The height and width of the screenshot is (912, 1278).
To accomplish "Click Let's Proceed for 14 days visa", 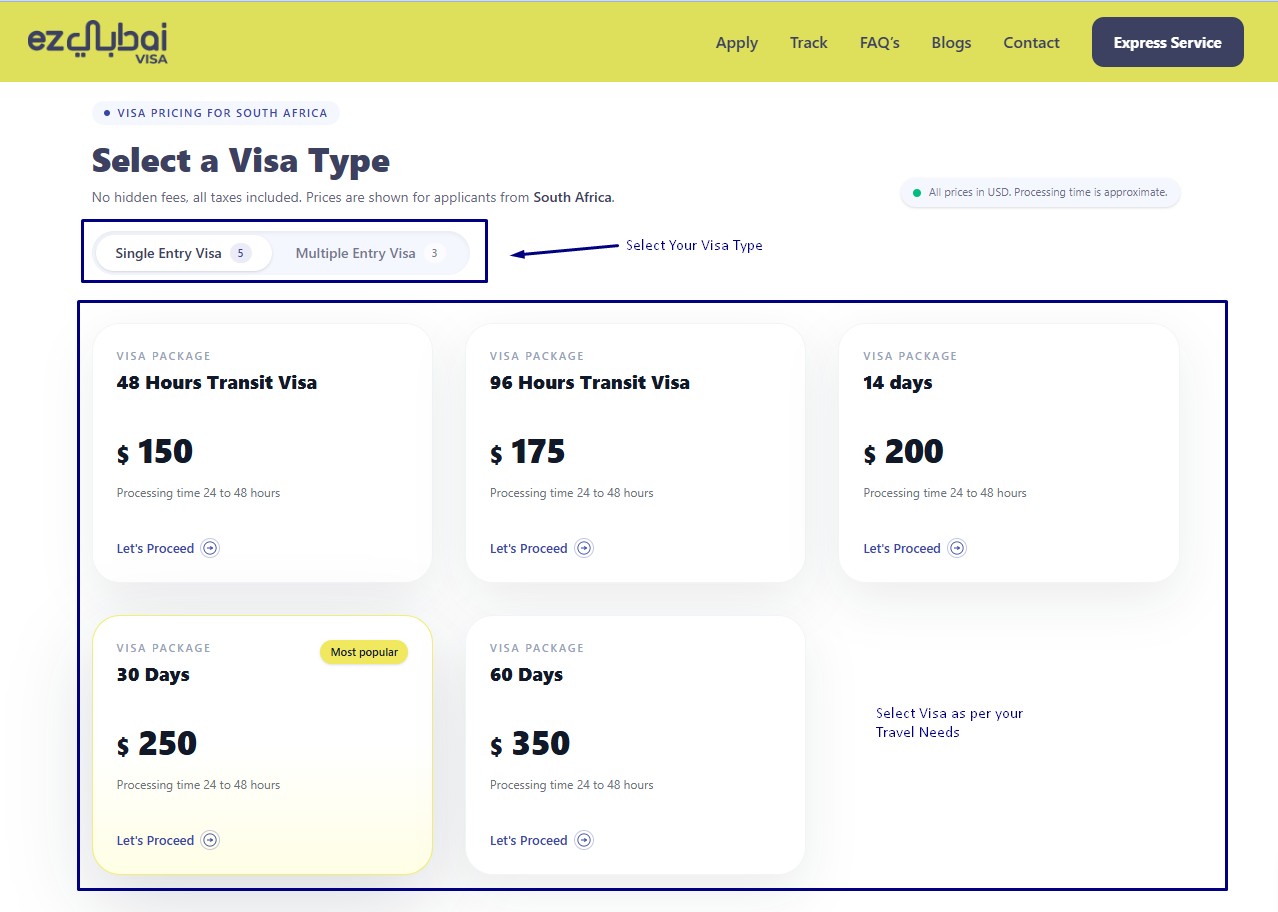I will [902, 548].
